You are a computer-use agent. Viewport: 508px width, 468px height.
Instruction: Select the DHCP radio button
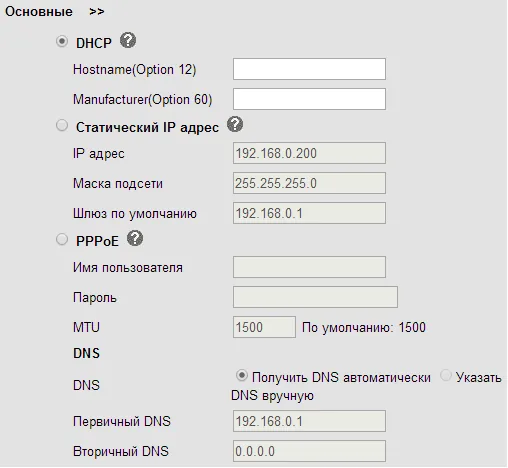tap(62, 42)
